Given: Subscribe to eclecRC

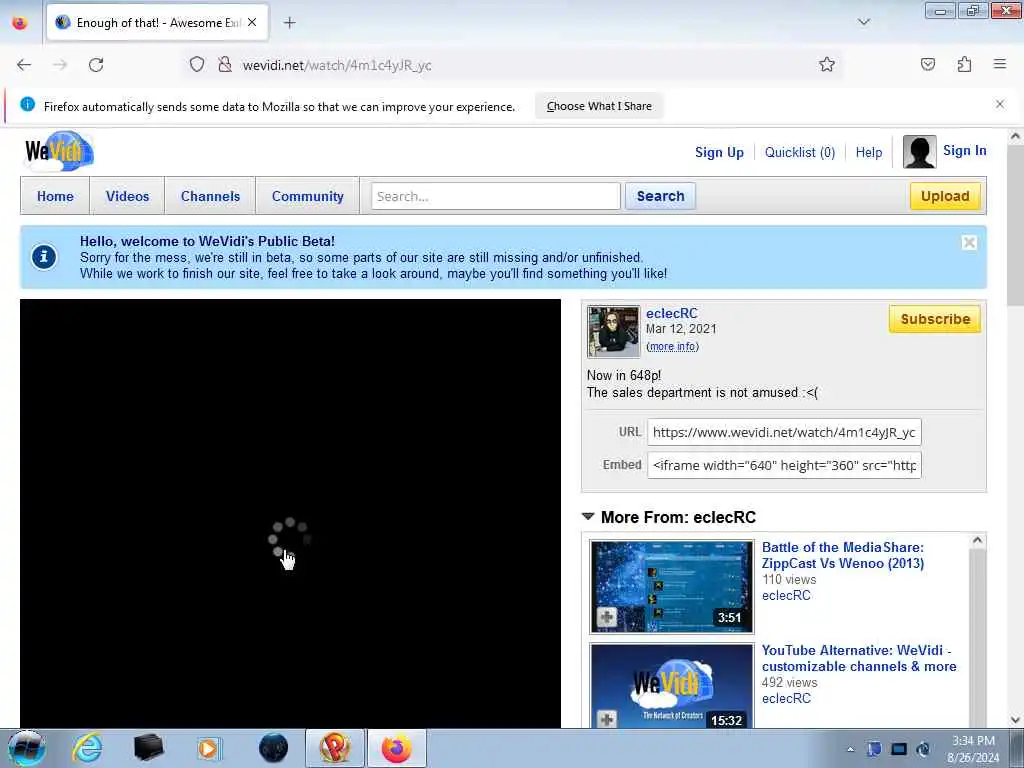Looking at the screenshot, I should (935, 319).
